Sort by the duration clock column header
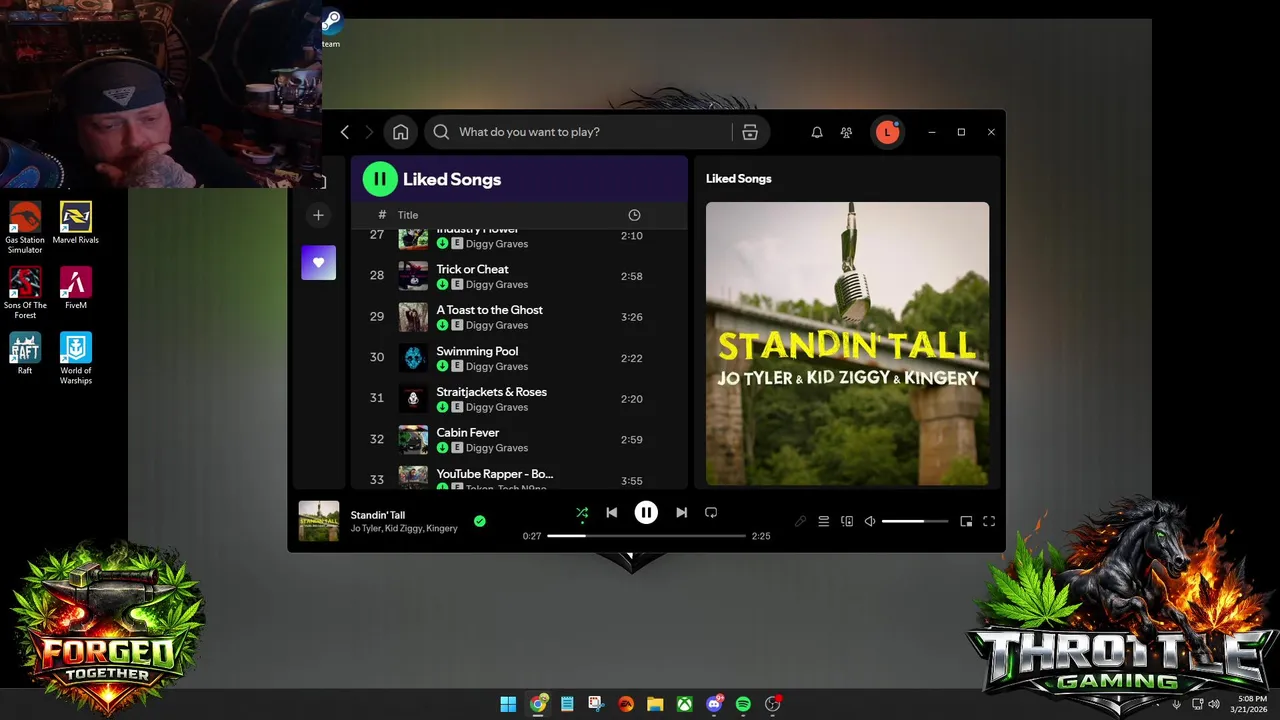This screenshot has height=720, width=1280. [634, 215]
